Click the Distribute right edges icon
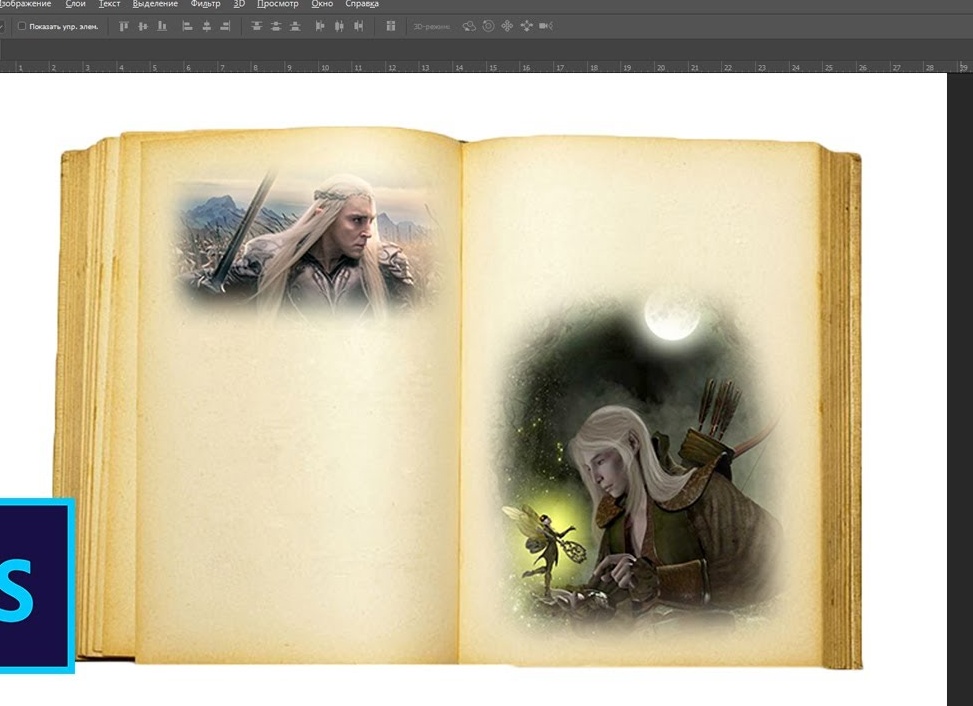973x706 pixels. click(359, 26)
